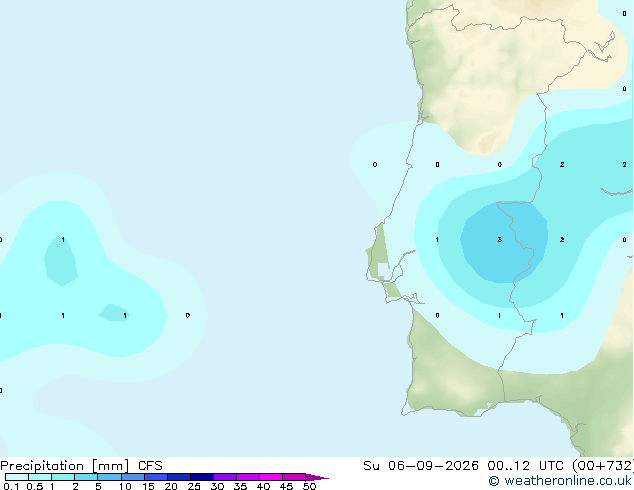This screenshot has height=490, width=634.
Task: Click the '3' precipitation value on the map
Action: [499, 240]
